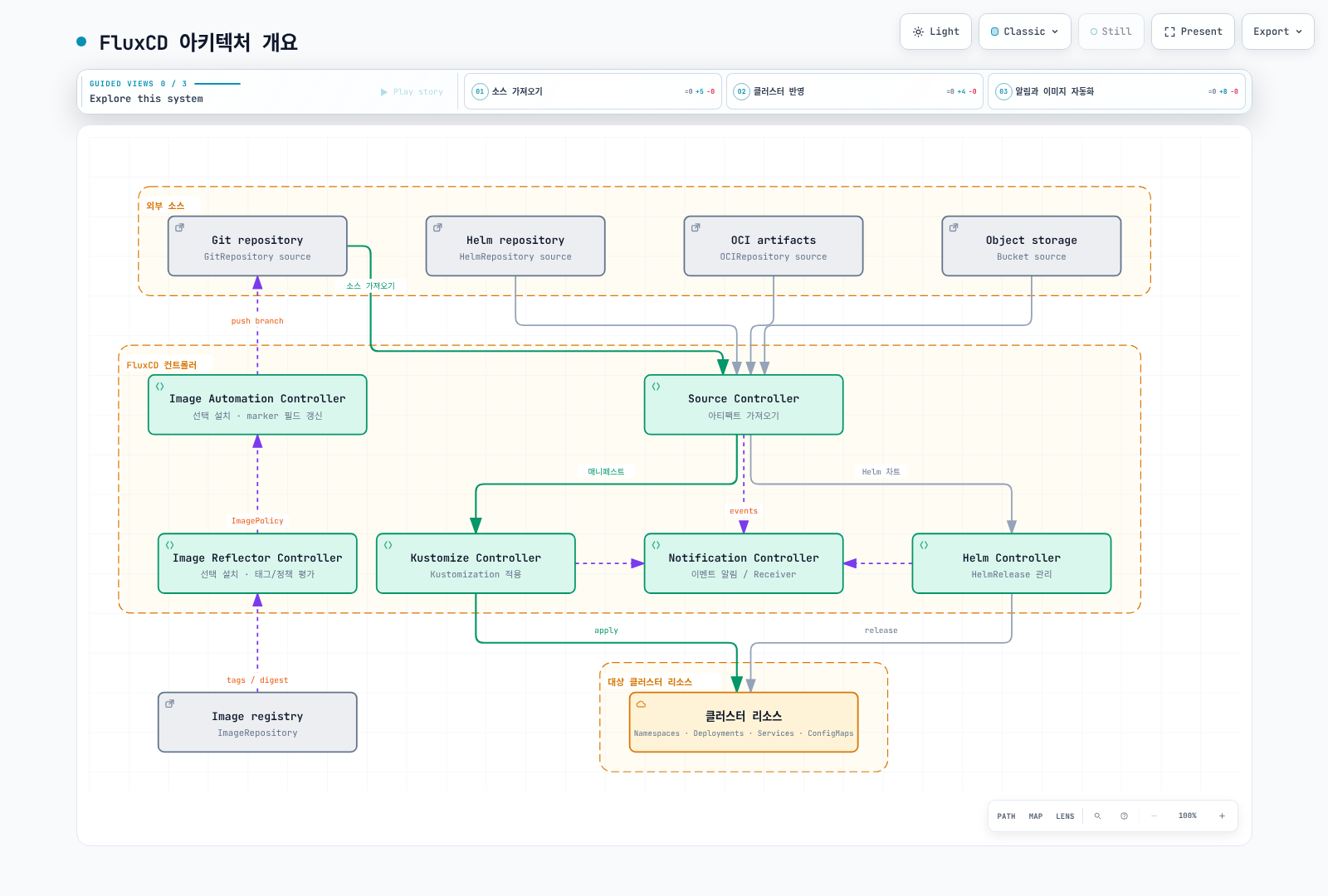
Task: Select the Helm repository node
Action: 515,246
